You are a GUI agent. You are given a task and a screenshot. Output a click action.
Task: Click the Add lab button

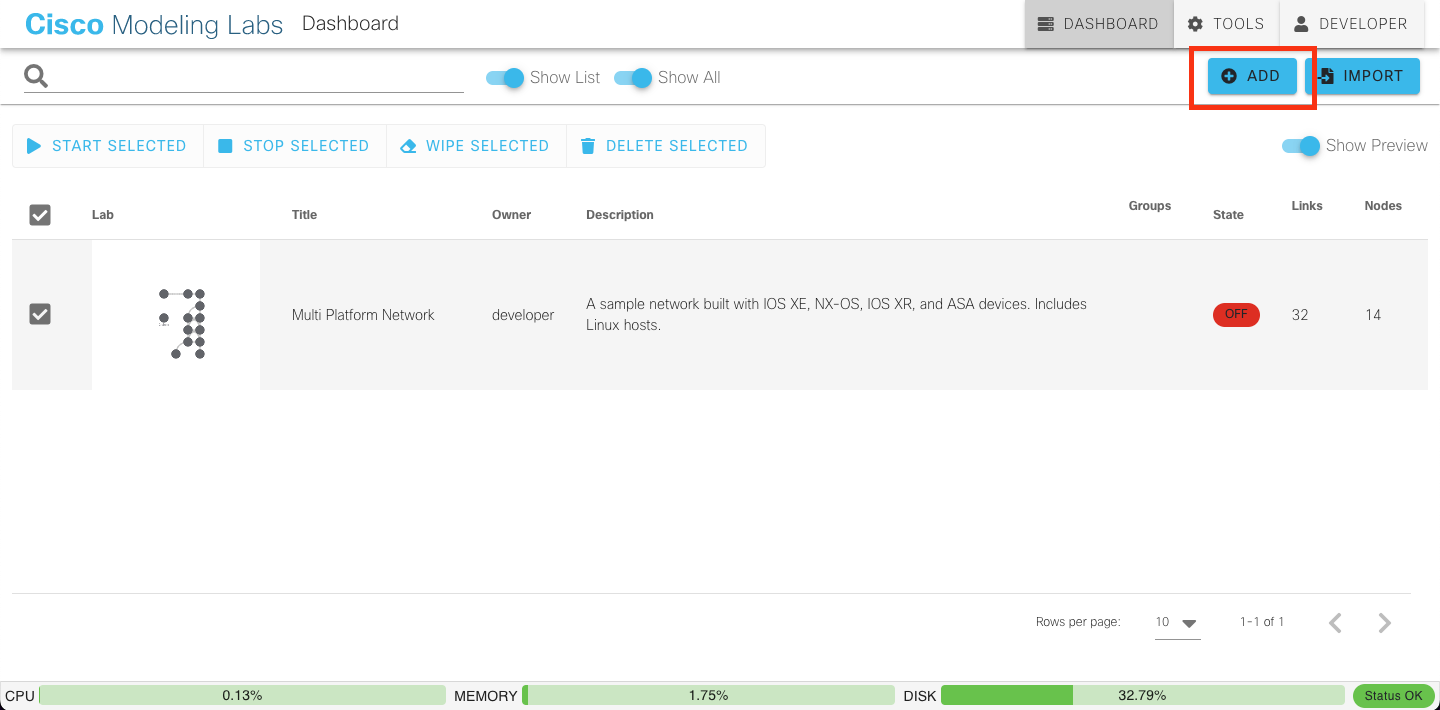[1252, 76]
